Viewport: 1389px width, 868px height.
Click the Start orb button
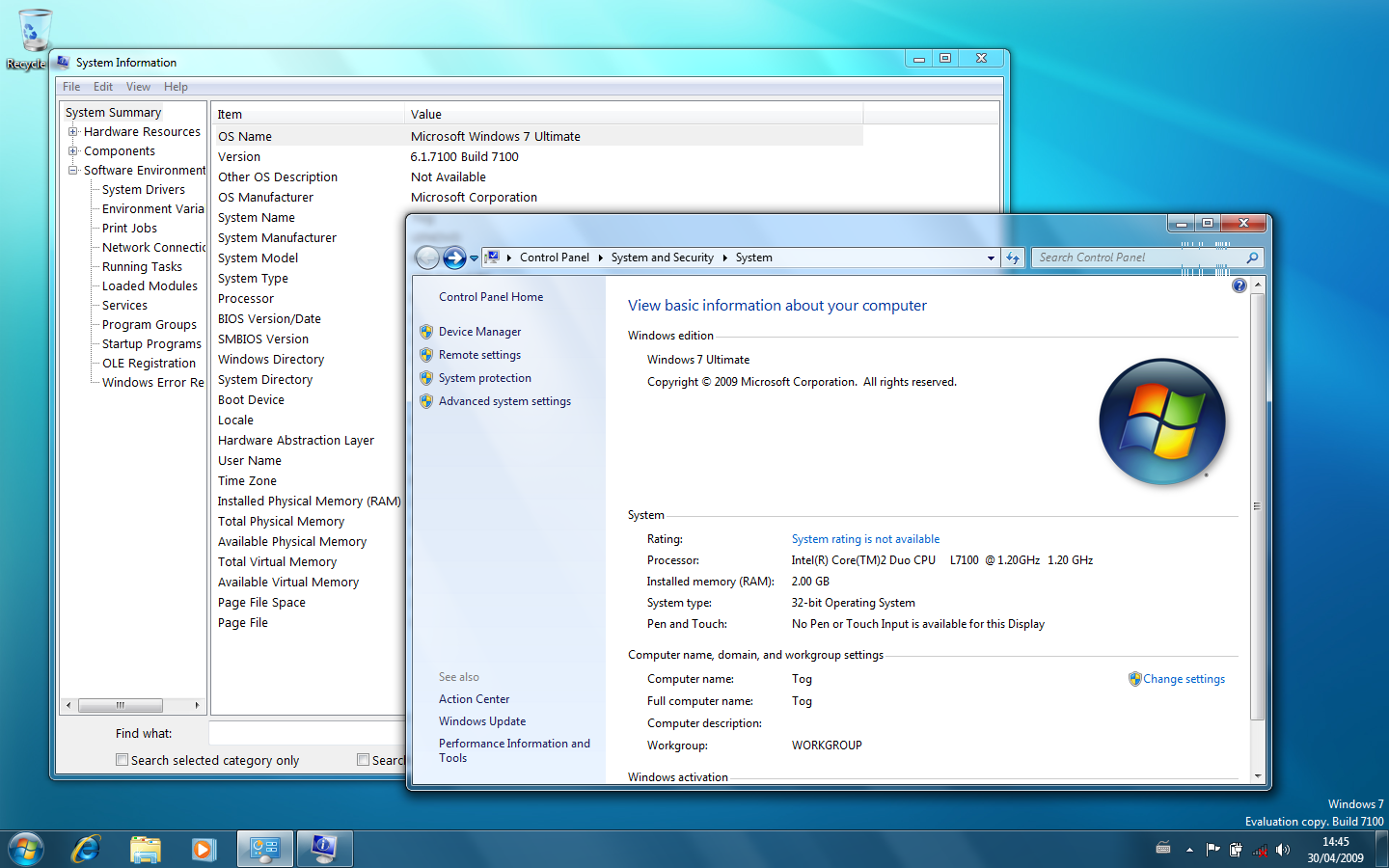(x=26, y=850)
